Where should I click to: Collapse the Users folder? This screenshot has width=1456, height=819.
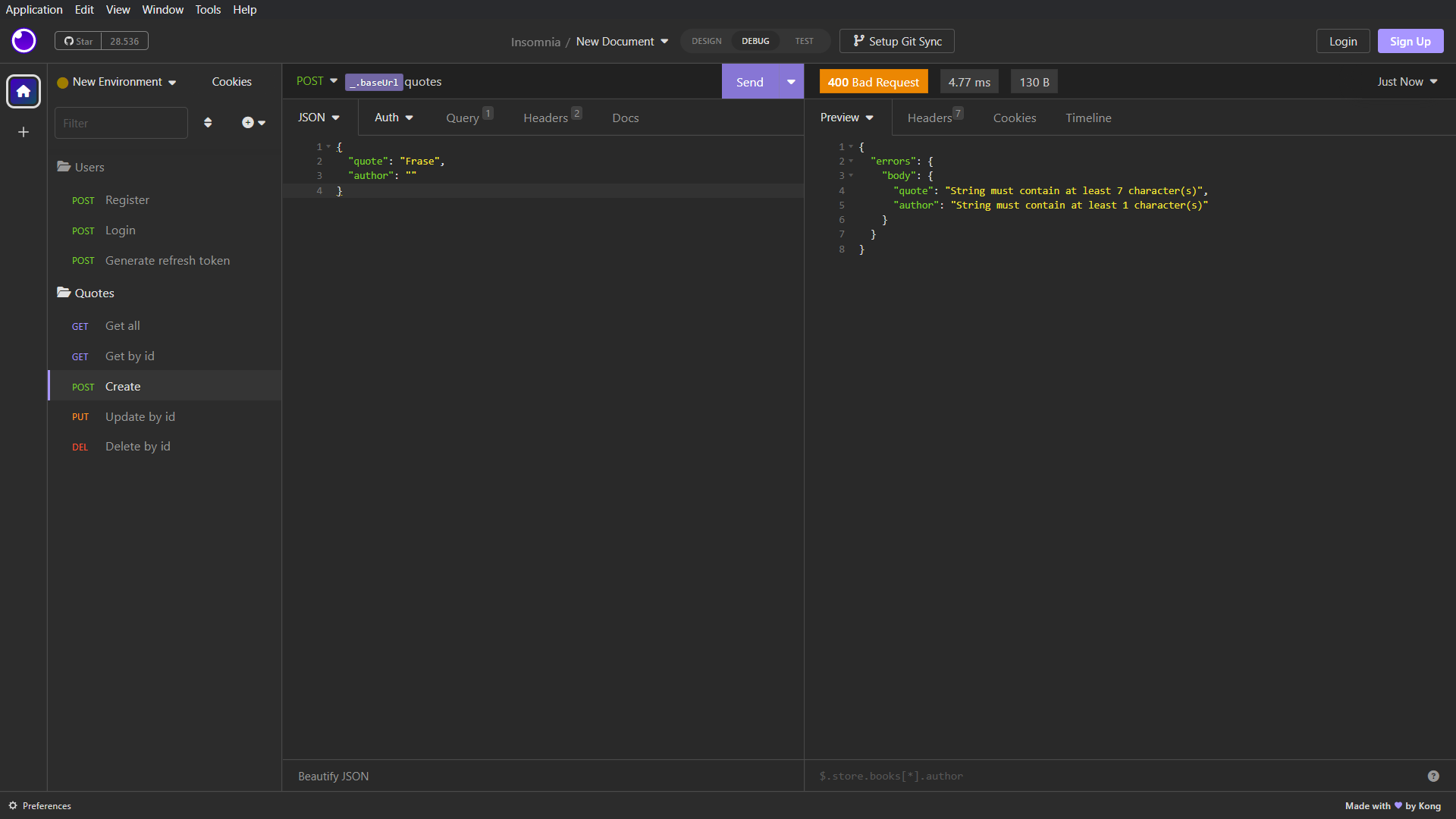pyautogui.click(x=81, y=167)
